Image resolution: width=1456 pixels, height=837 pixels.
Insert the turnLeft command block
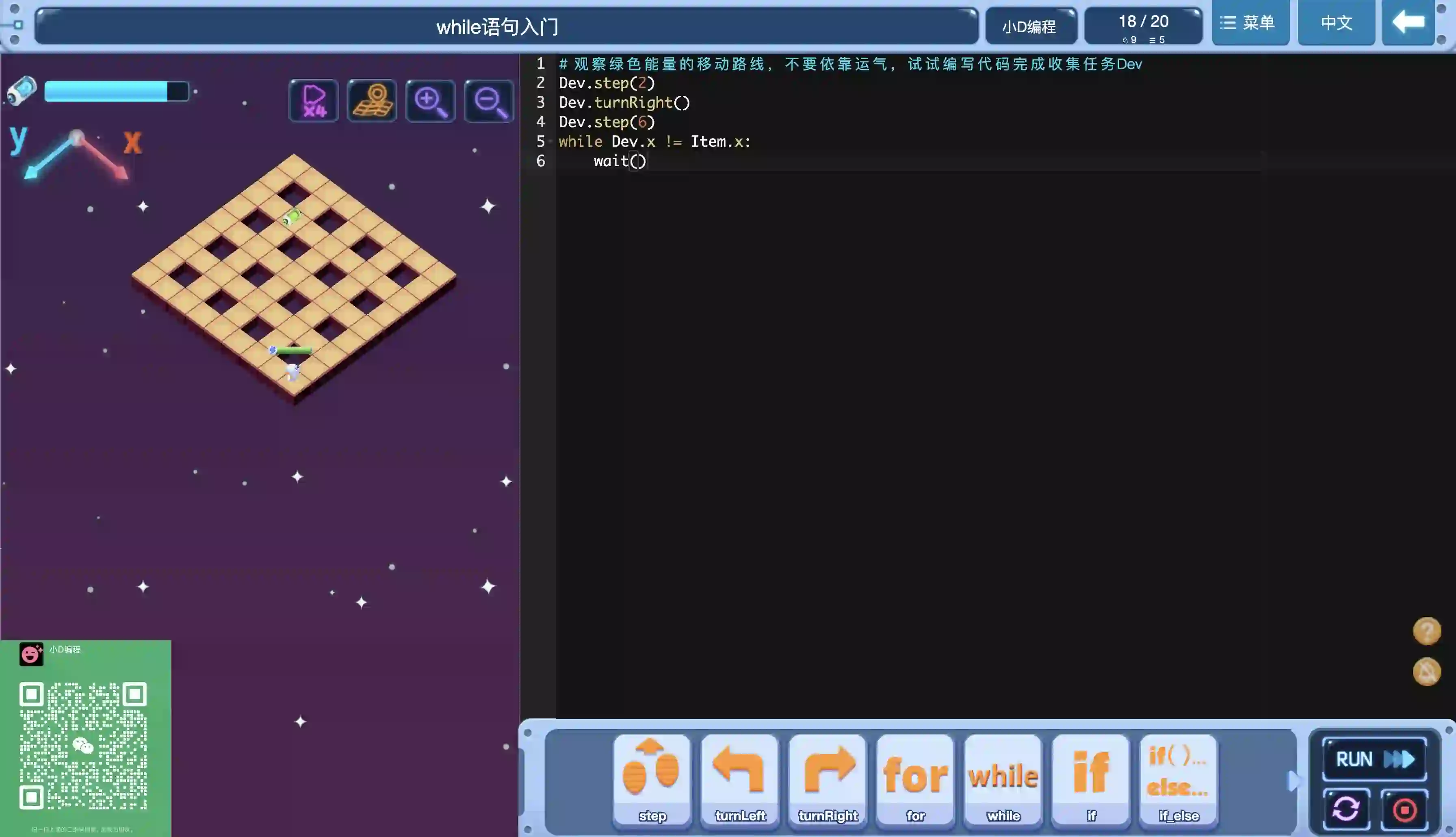pos(739,778)
